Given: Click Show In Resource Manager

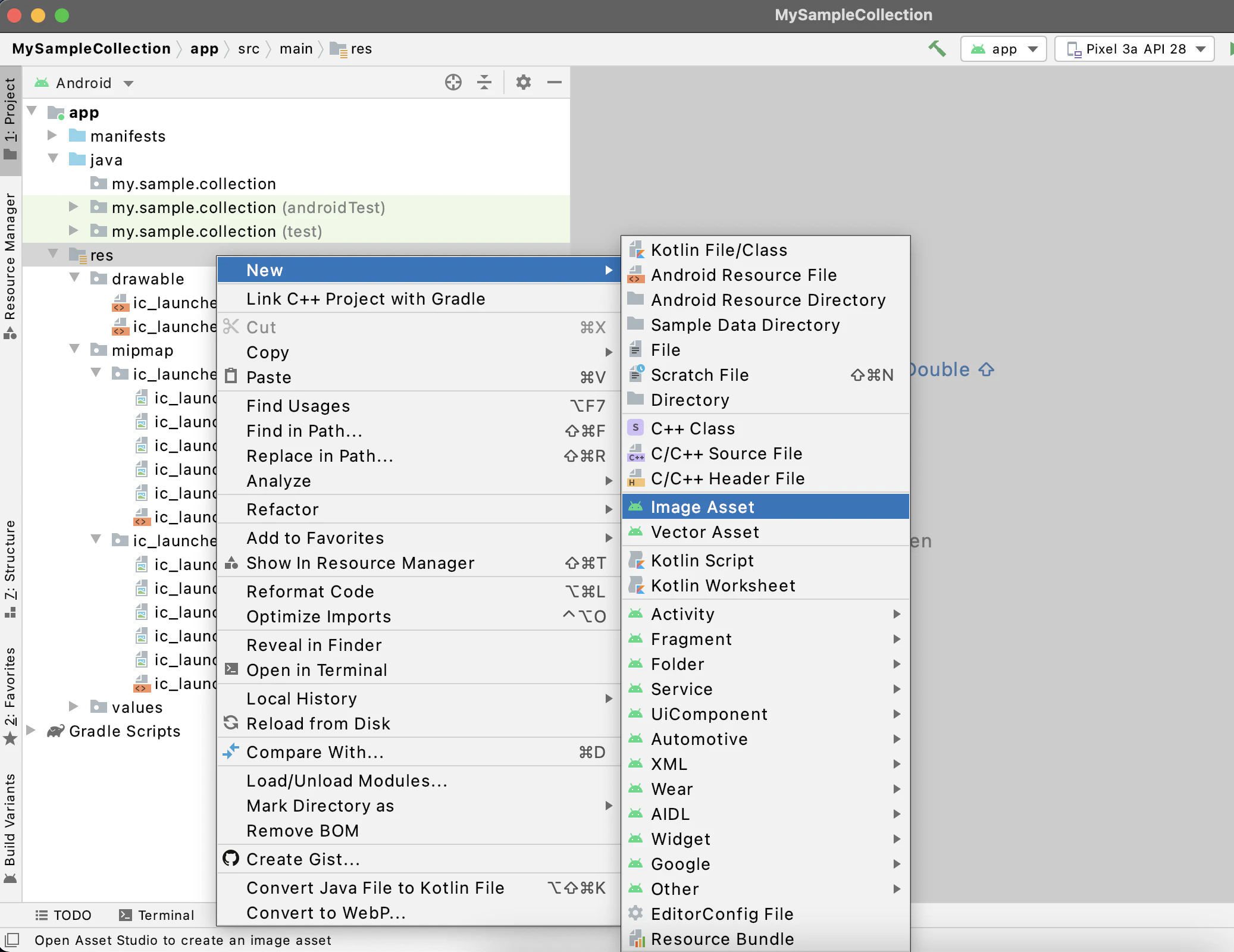Looking at the screenshot, I should [419, 563].
